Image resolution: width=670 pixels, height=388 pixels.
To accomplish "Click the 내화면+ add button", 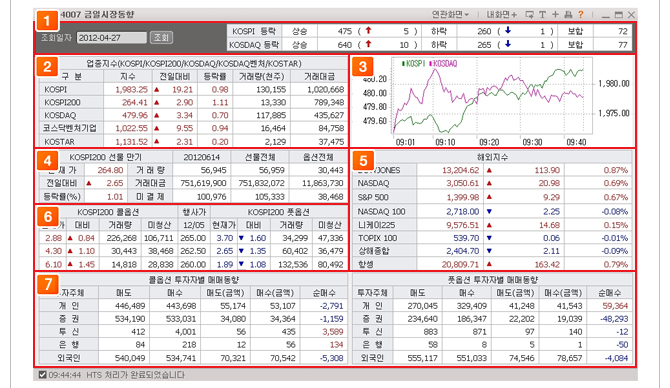I will 502,15.
